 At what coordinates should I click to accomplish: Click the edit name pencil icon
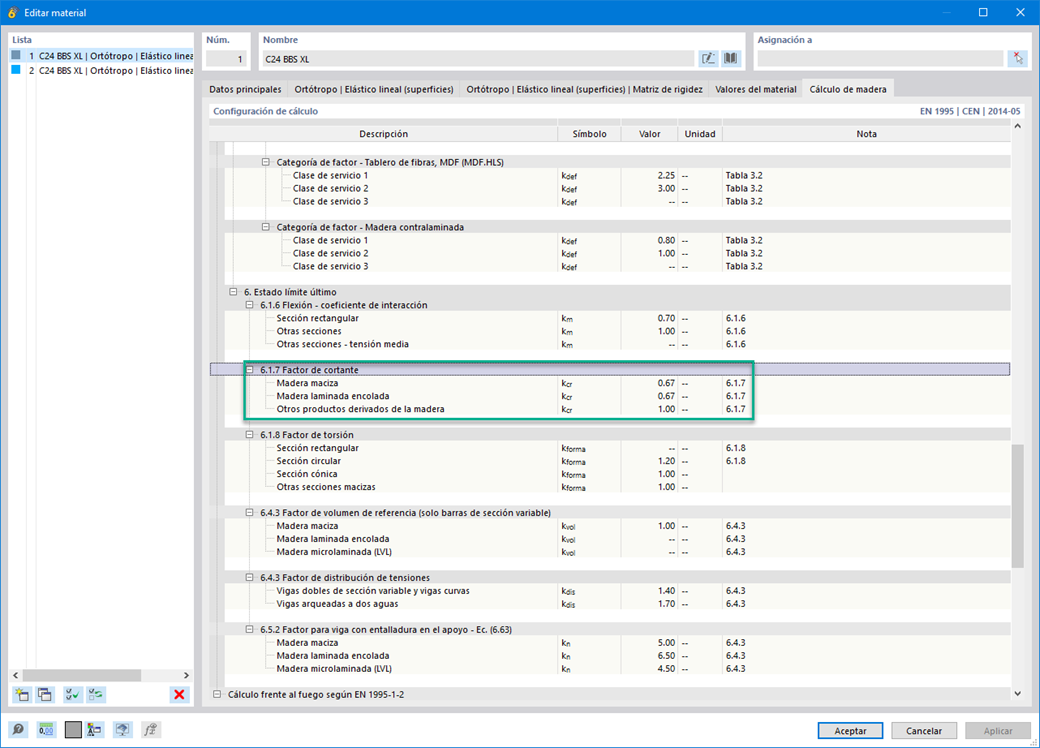(708, 58)
